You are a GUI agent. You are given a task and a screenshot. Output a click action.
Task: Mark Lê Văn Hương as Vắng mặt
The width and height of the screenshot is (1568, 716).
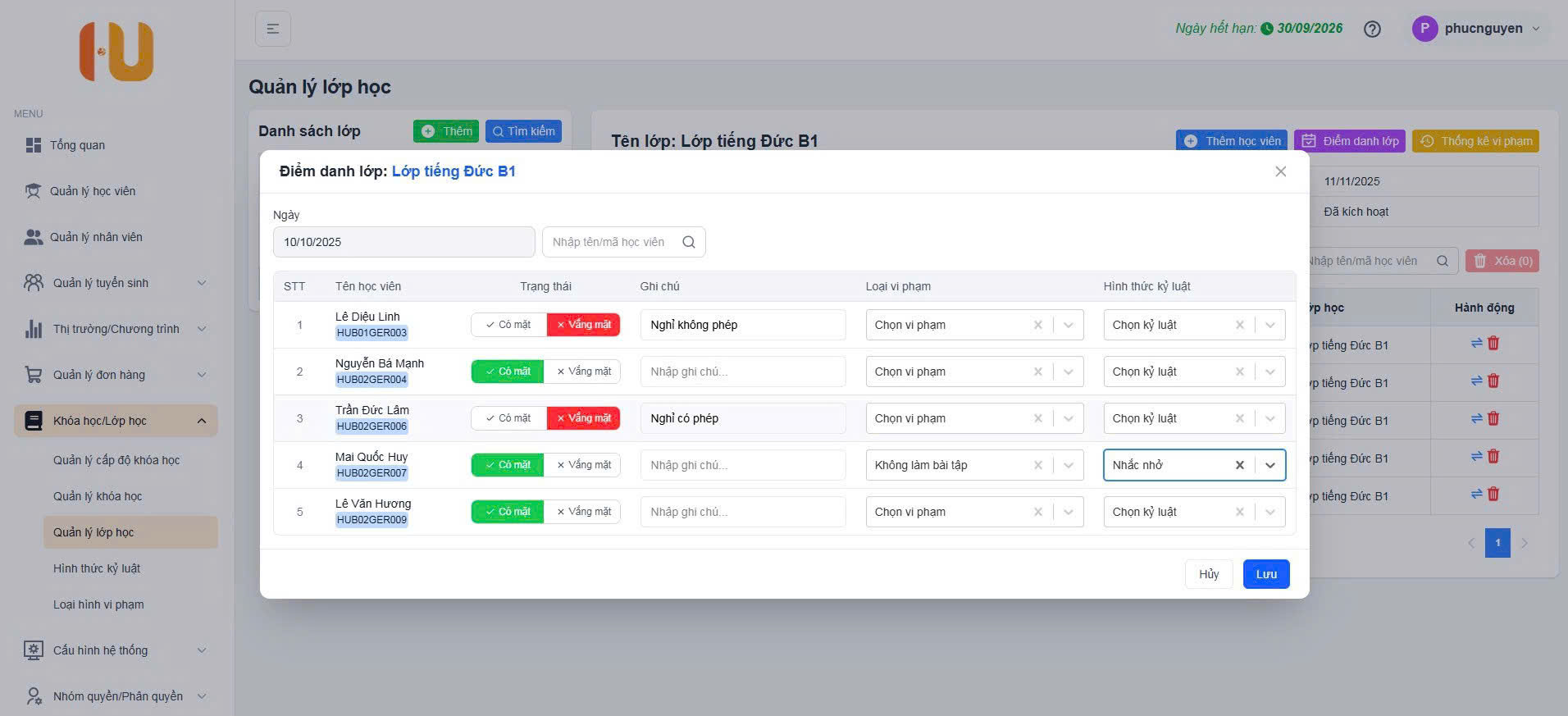[x=583, y=512]
